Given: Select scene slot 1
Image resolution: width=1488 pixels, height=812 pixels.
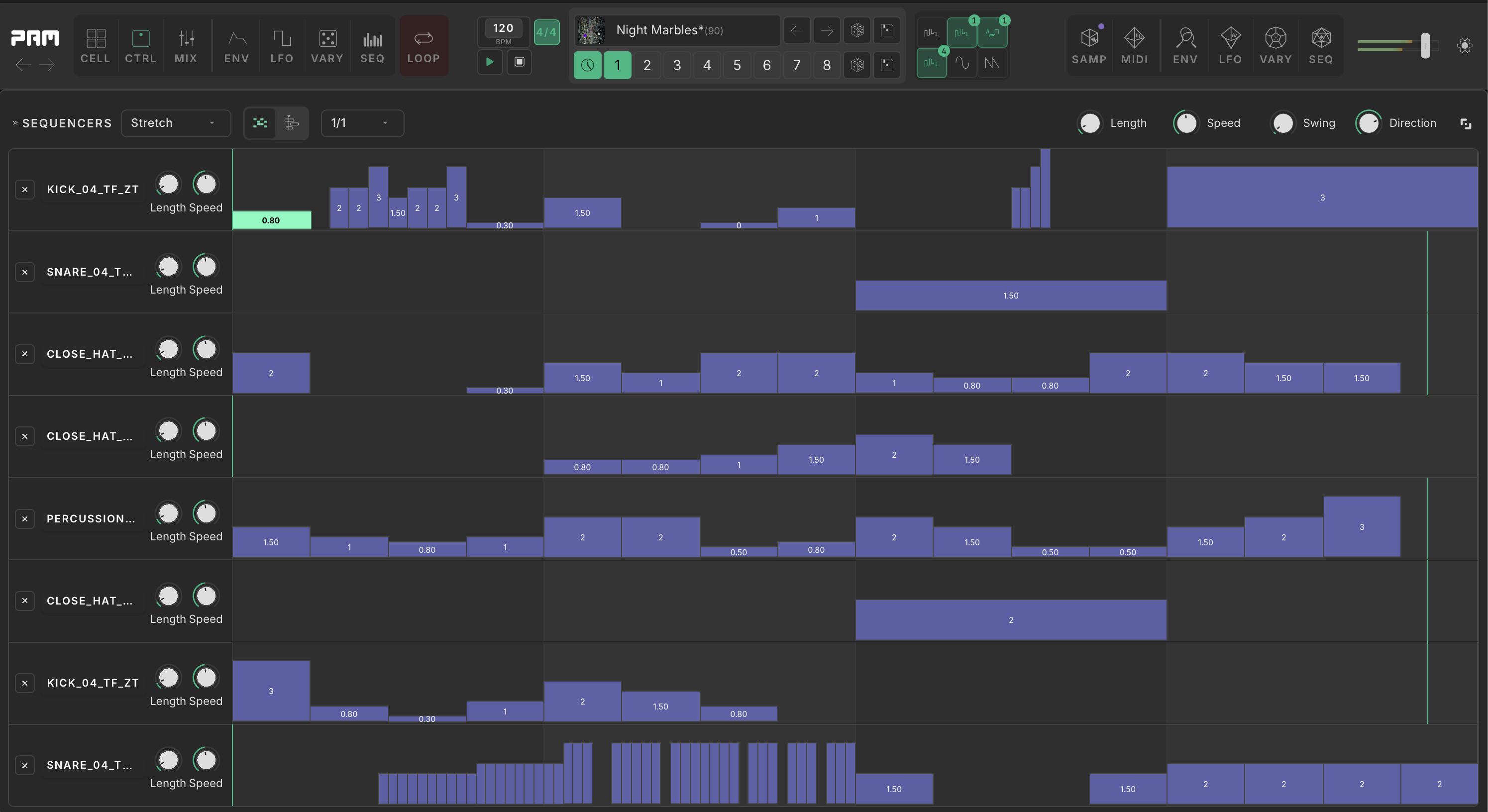Looking at the screenshot, I should click(618, 65).
